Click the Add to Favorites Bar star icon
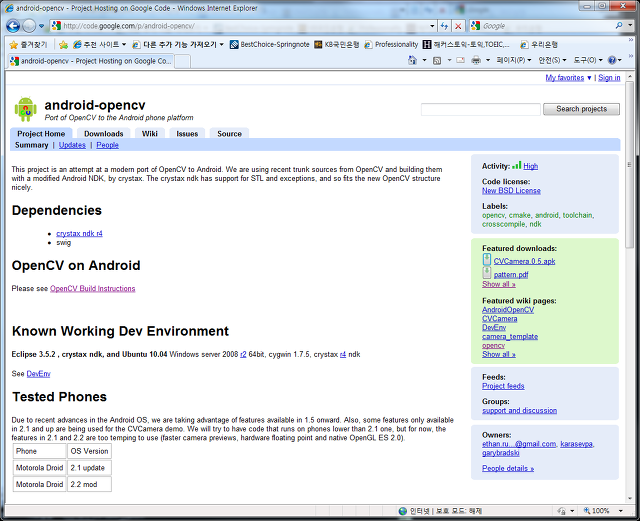 tap(63, 45)
